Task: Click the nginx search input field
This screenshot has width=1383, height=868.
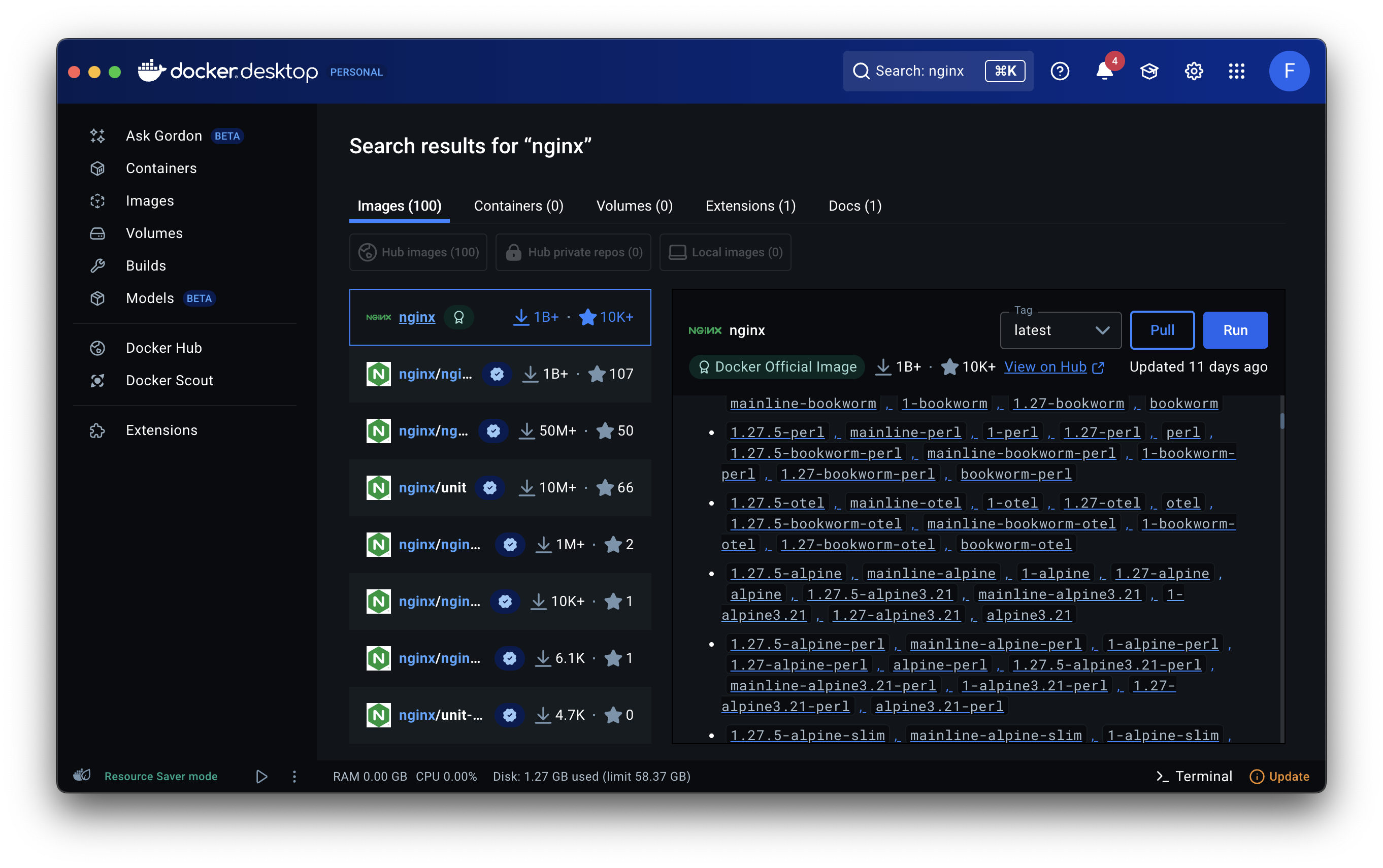Action: click(x=918, y=71)
